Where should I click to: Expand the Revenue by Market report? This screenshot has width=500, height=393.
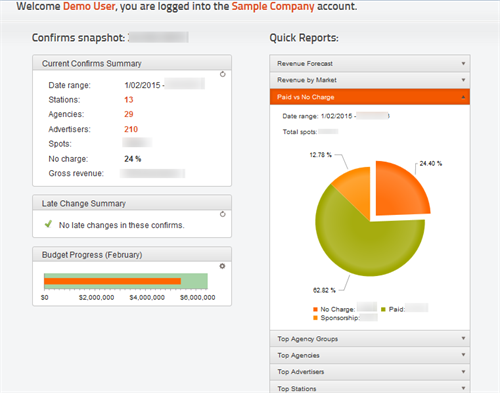(x=370, y=80)
